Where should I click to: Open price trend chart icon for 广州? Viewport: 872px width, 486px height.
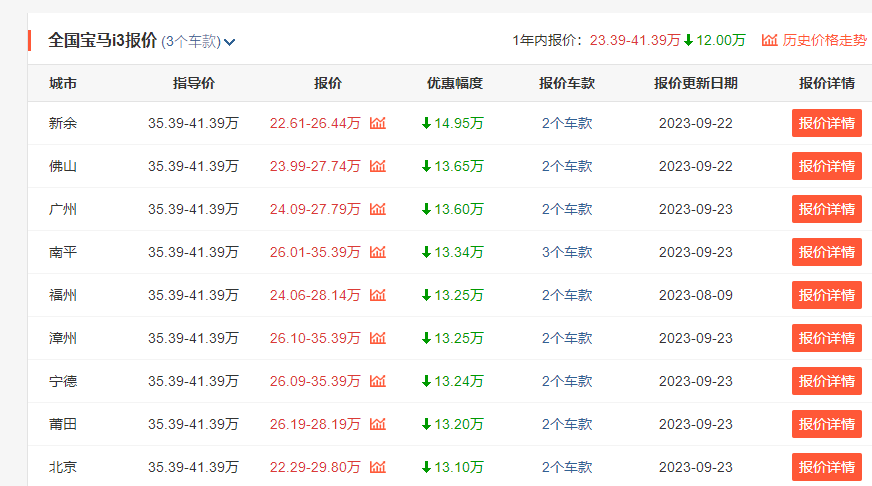(378, 209)
